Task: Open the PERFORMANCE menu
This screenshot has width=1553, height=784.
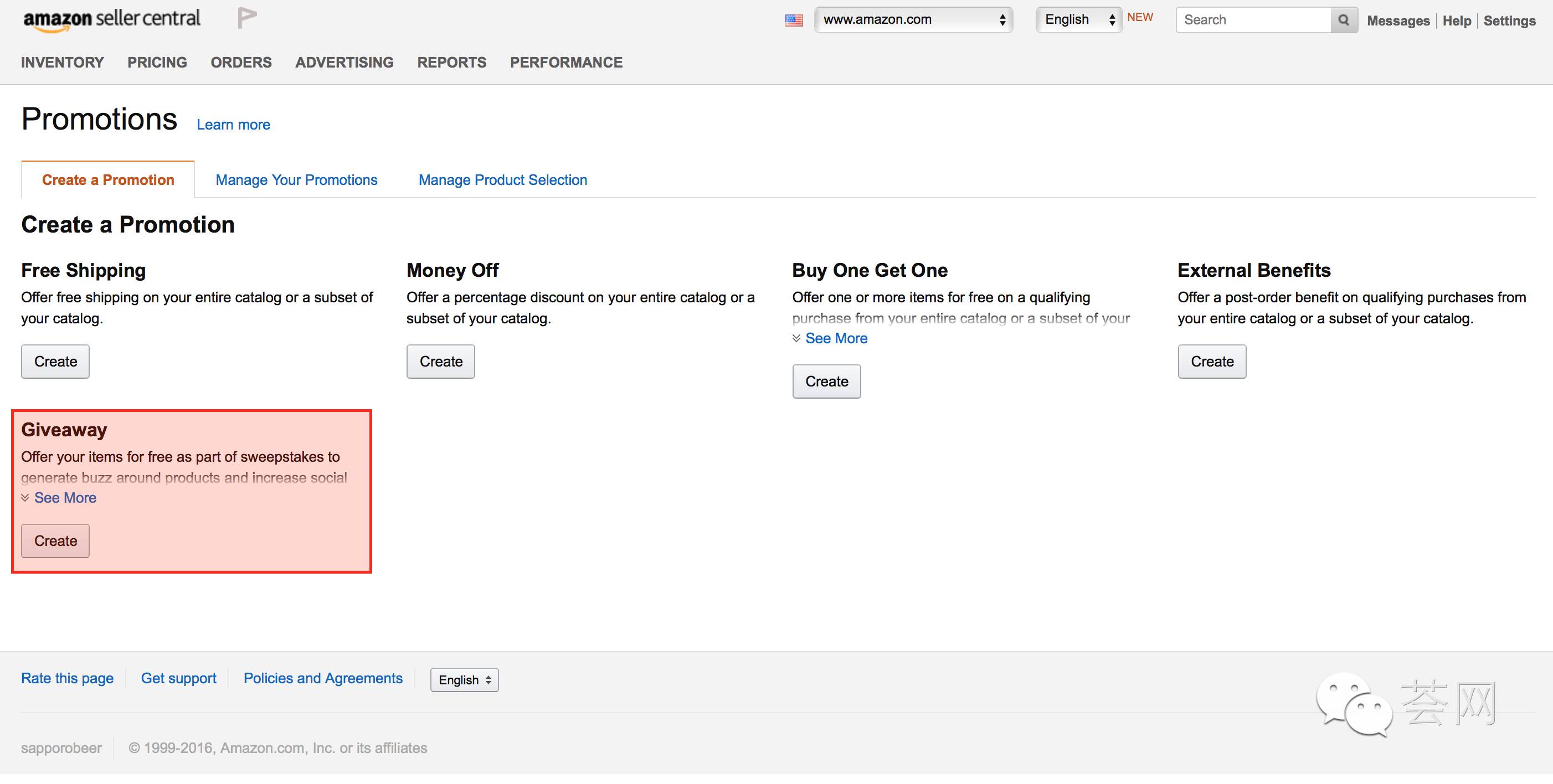Action: pyautogui.click(x=566, y=62)
